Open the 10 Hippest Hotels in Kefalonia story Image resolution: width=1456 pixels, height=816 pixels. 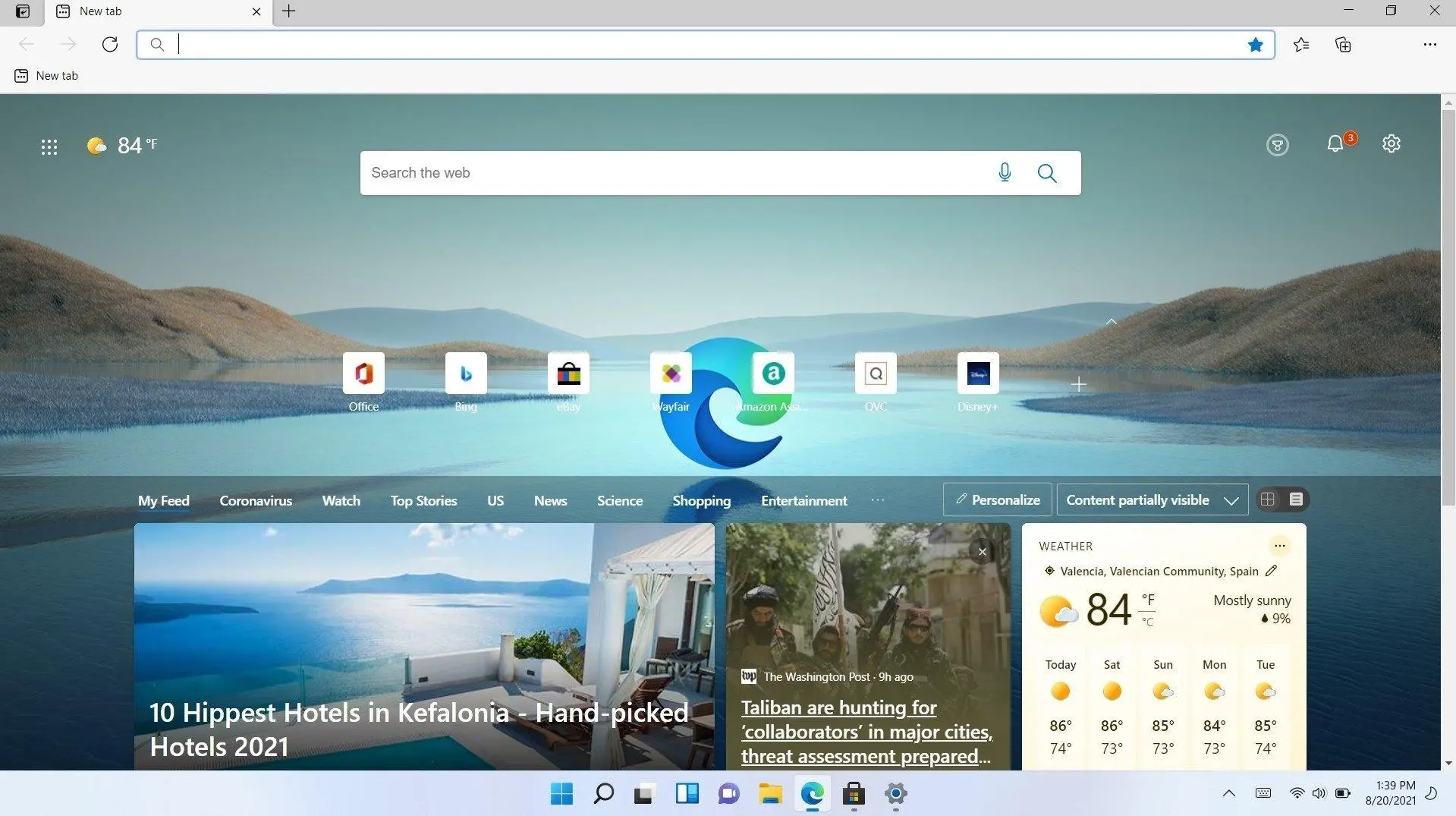coord(419,729)
